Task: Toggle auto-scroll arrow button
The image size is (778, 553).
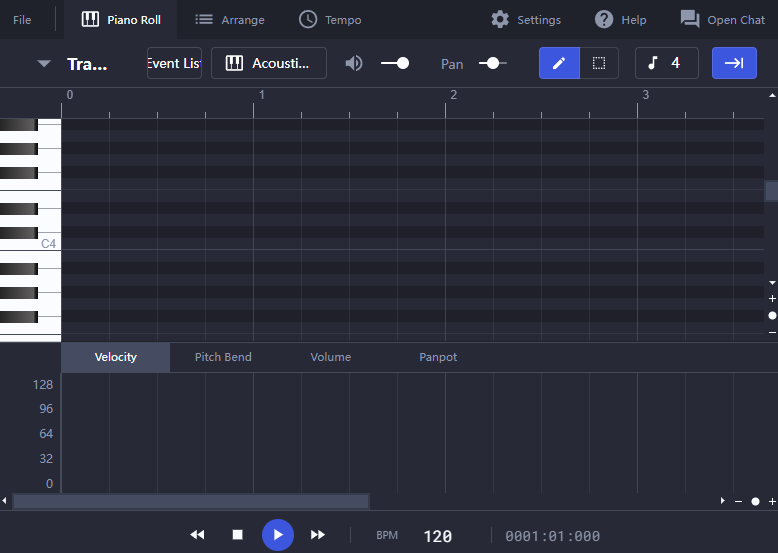Action: (734, 63)
